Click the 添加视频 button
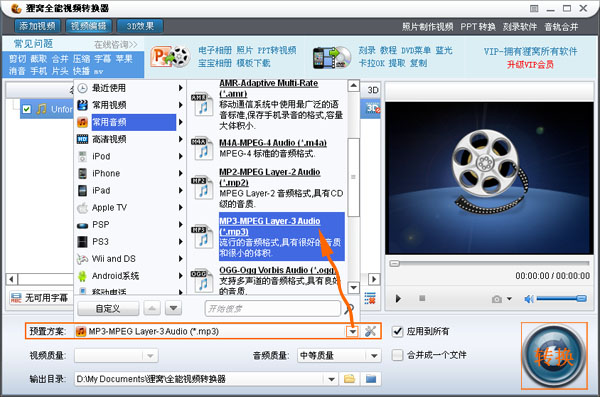The height and width of the screenshot is (397, 600). (37, 26)
